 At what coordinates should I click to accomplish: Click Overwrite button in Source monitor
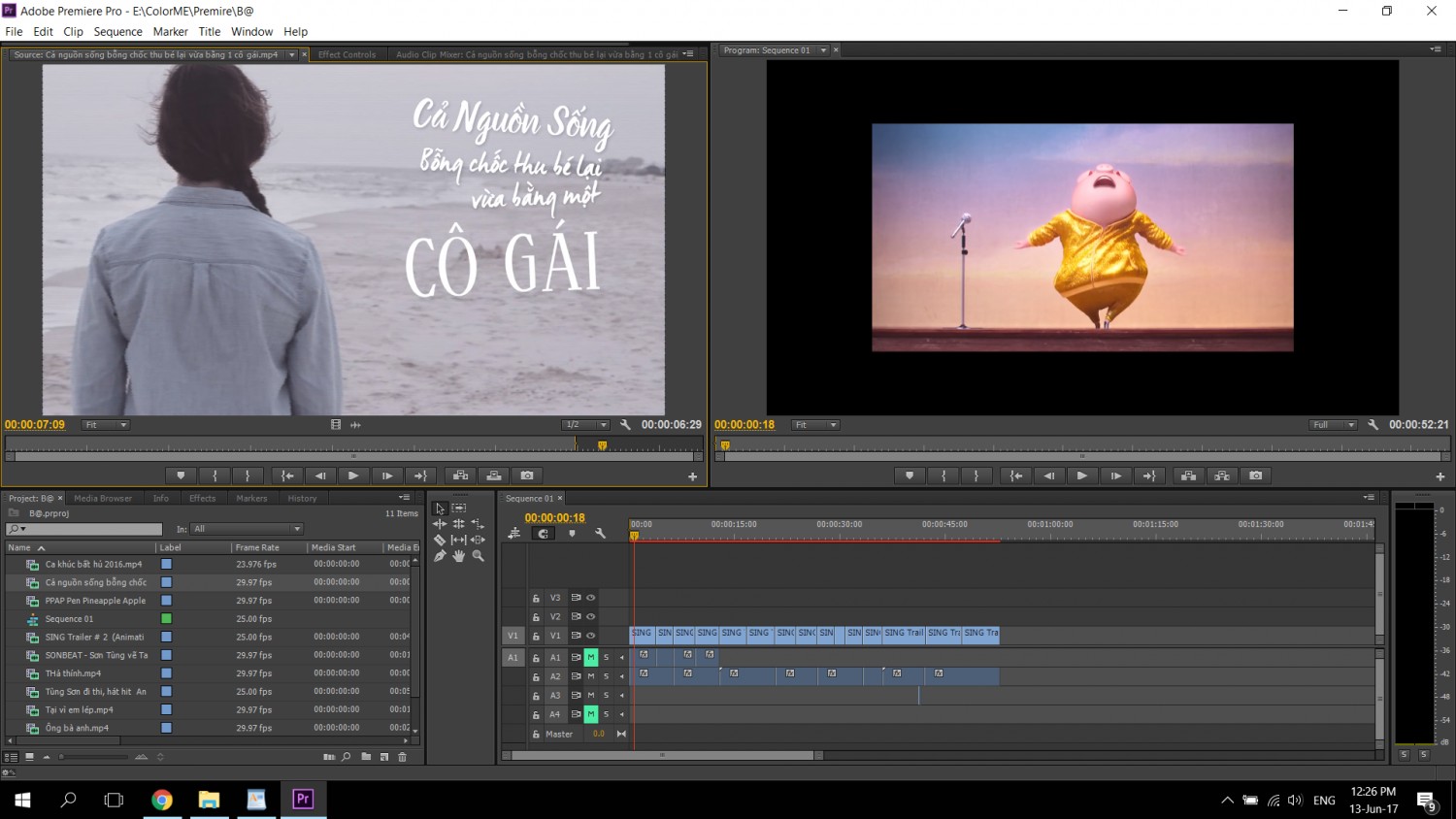click(x=494, y=475)
